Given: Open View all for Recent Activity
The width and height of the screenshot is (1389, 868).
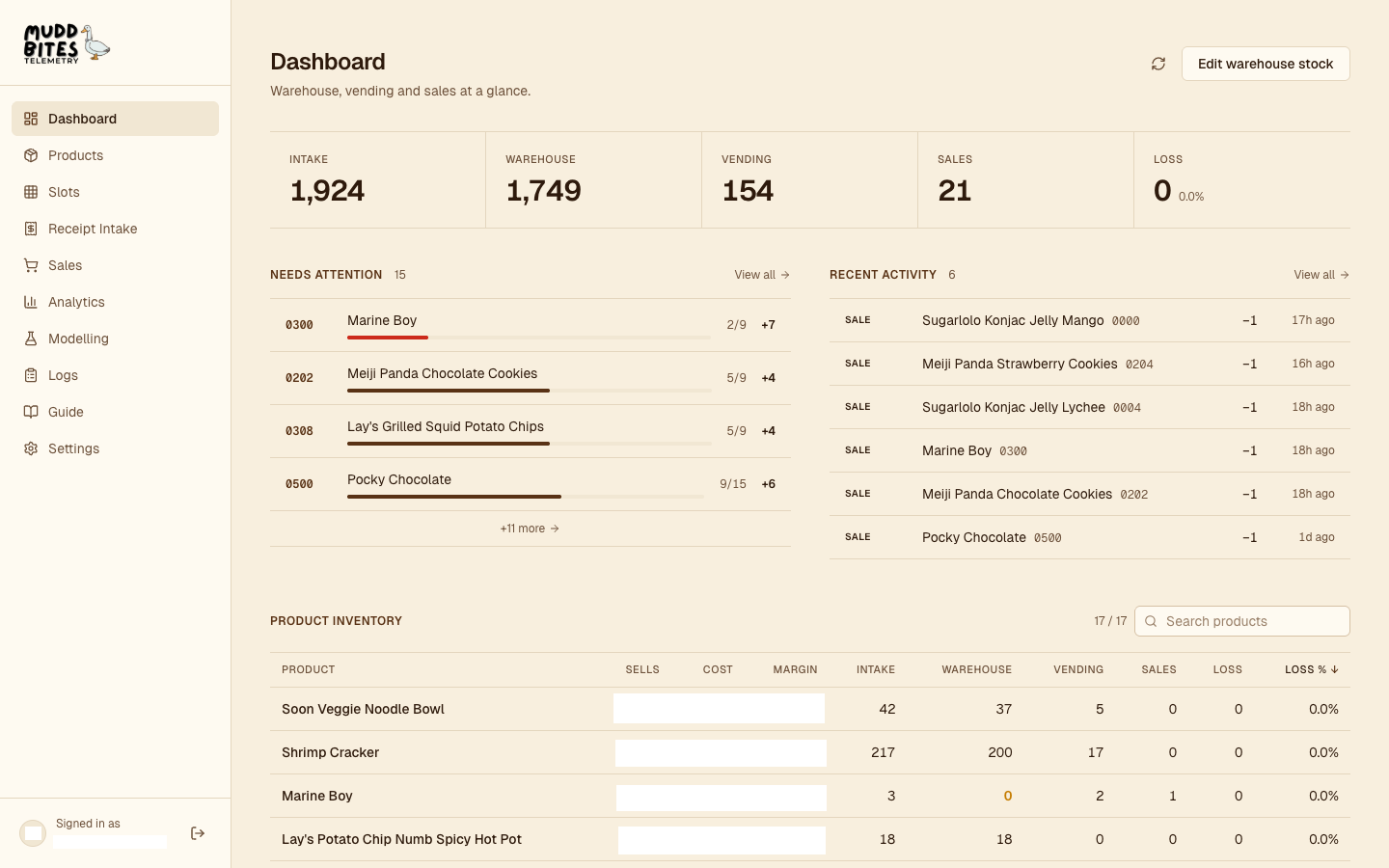Looking at the screenshot, I should tap(1321, 275).
